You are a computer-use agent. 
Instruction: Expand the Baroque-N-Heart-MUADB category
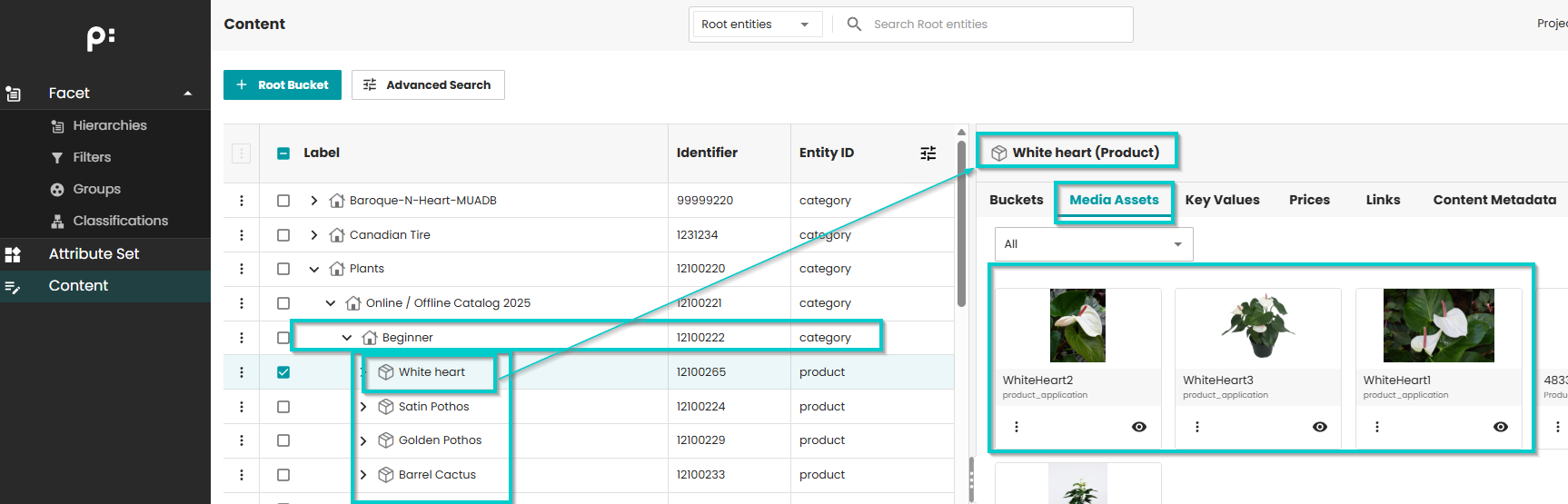click(x=314, y=201)
